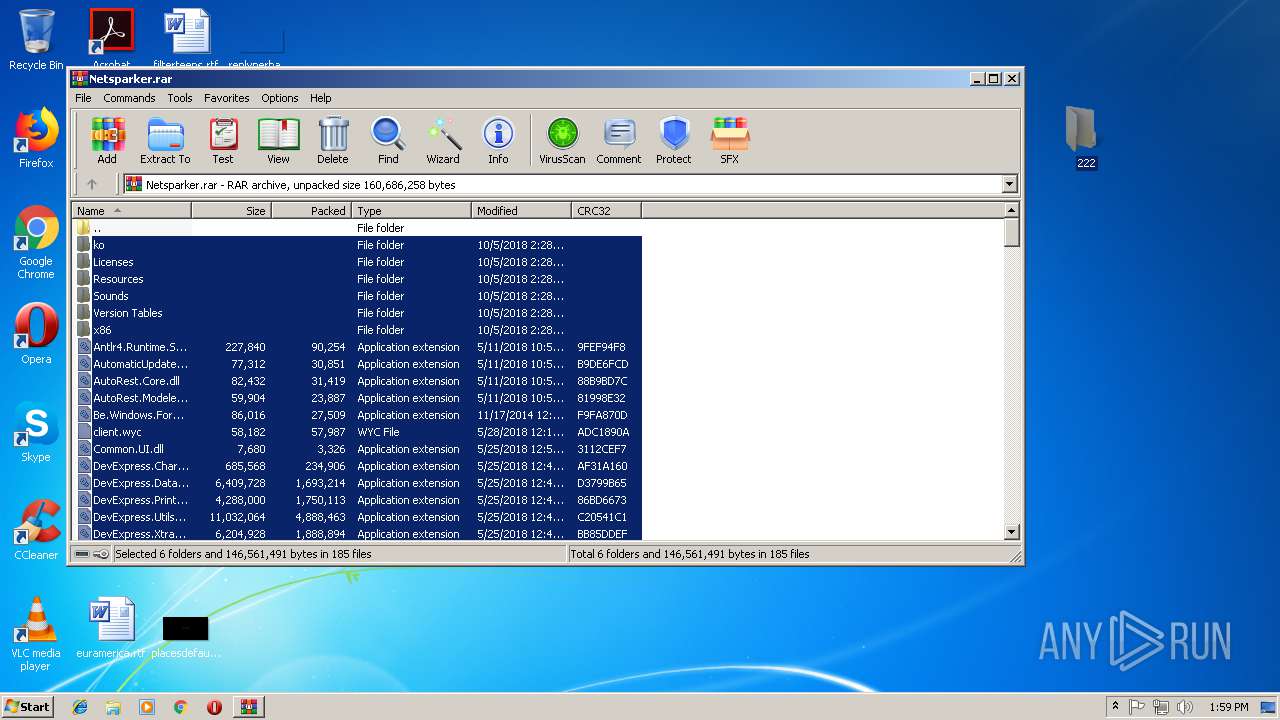
Task: Open the CCleaner desktop shortcut
Action: click(x=36, y=530)
